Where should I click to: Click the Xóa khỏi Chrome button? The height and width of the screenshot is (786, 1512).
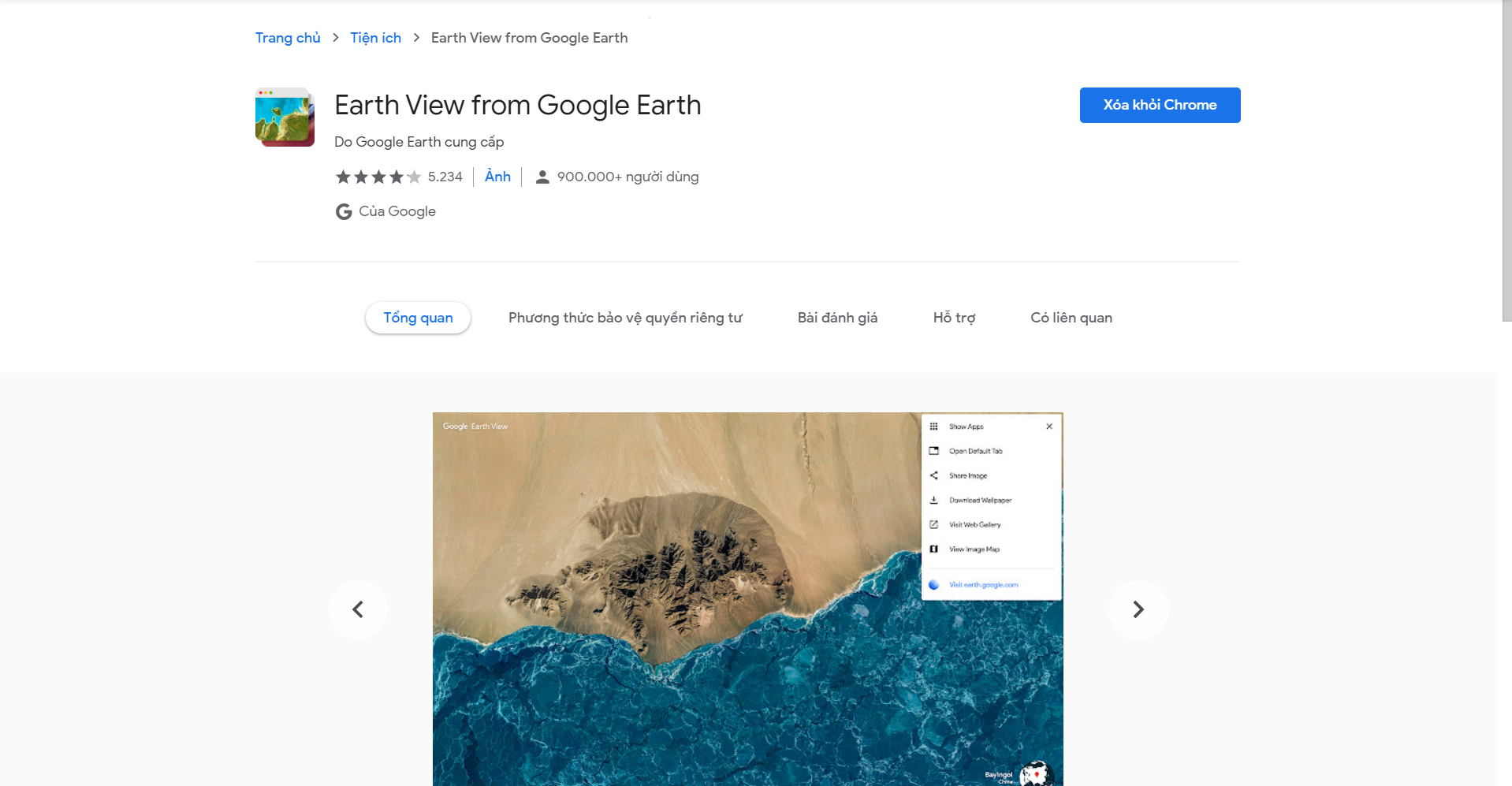1160,105
